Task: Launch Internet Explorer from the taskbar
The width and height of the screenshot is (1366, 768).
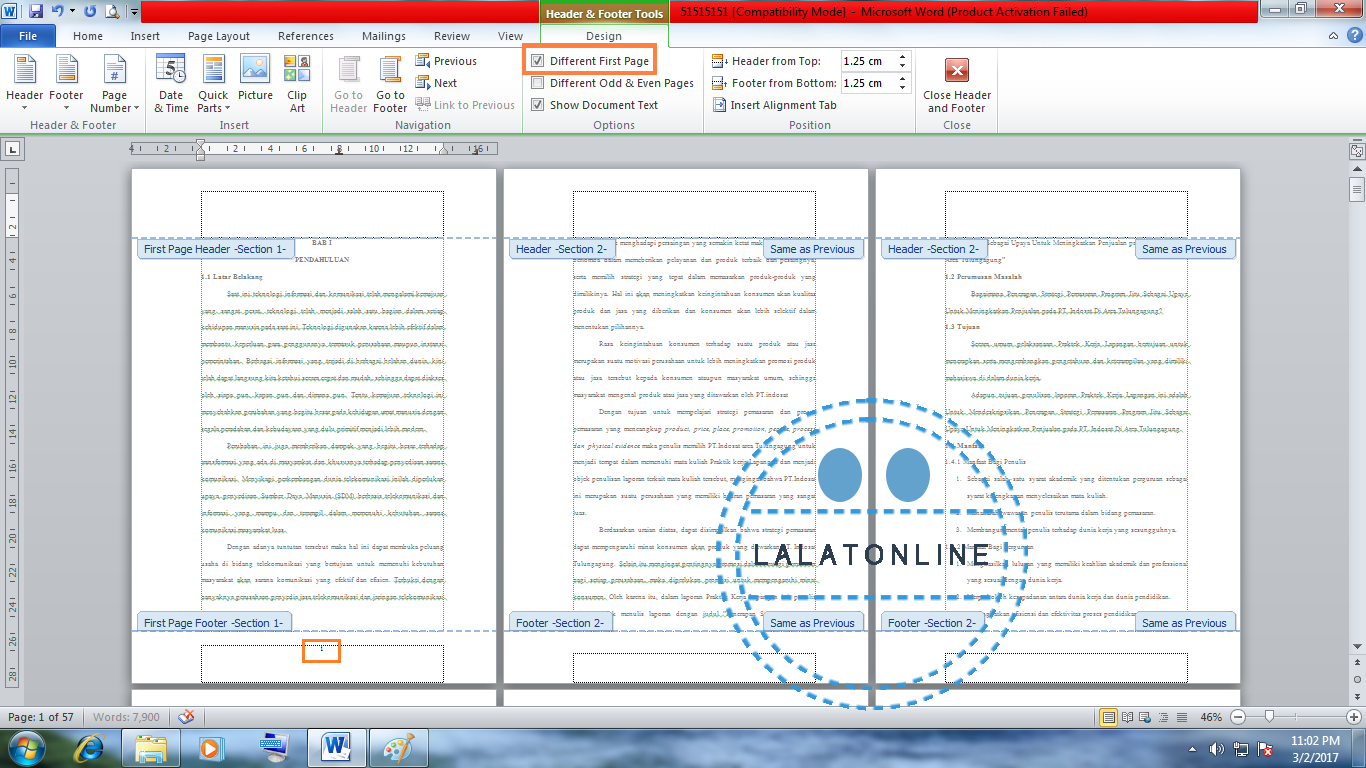Action: [89, 747]
